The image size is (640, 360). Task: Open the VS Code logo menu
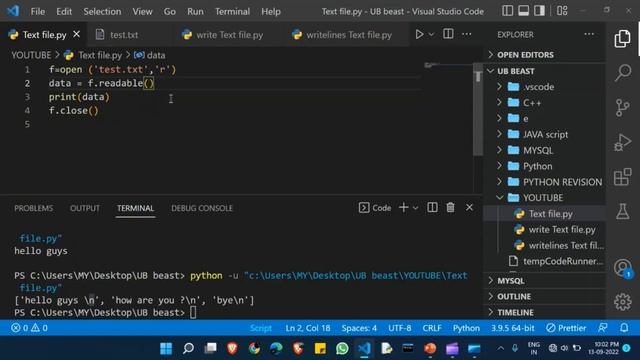point(13,11)
